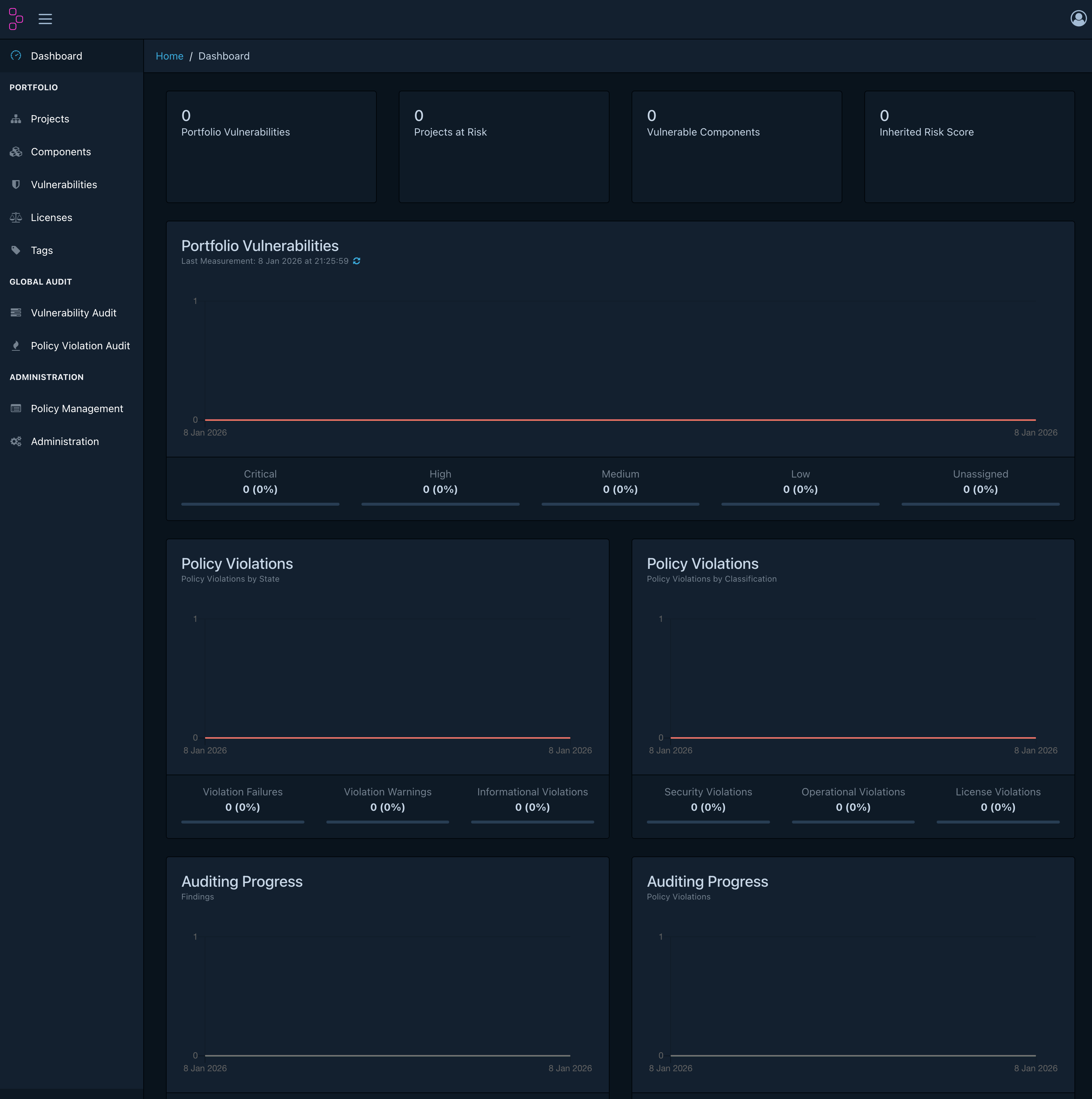
Task: Open Vulnerability Audit from the sidebar
Action: [x=73, y=313]
